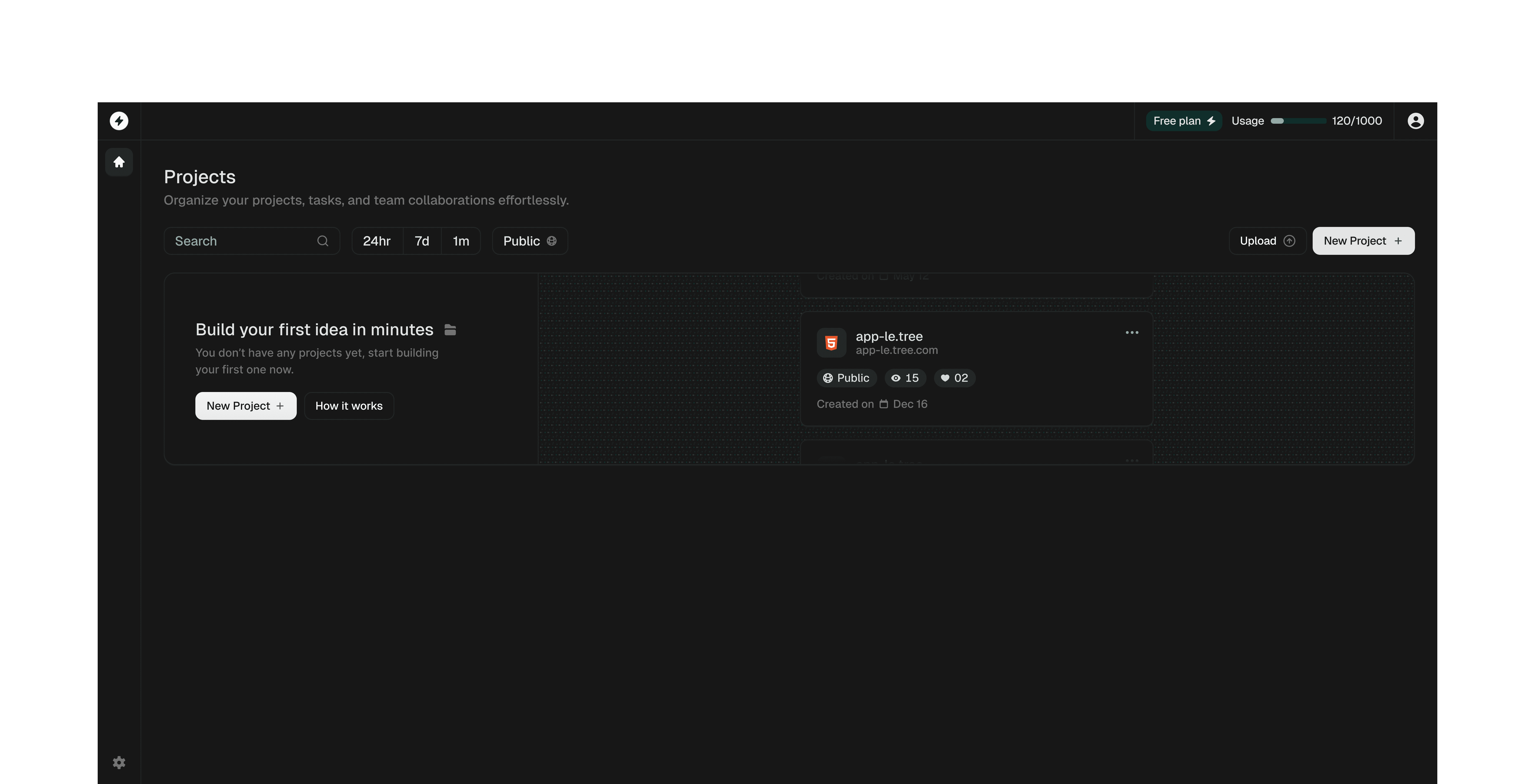Click the lightning bolt app logo
The height and width of the screenshot is (784, 1535).
[x=119, y=121]
